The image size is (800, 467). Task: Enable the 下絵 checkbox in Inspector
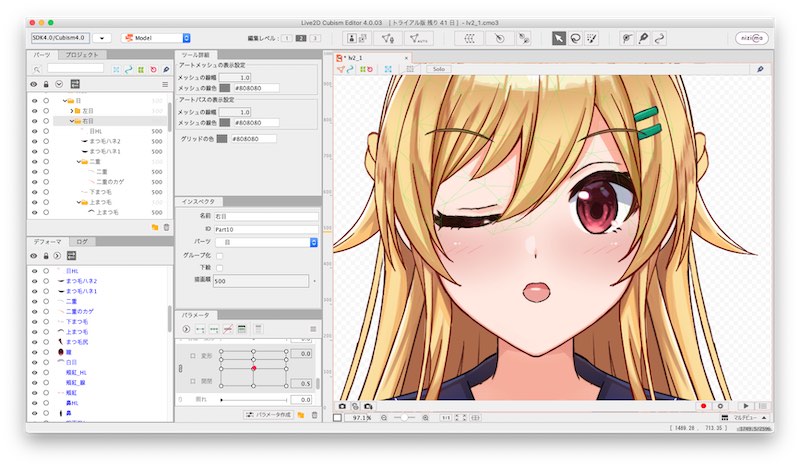[x=219, y=267]
